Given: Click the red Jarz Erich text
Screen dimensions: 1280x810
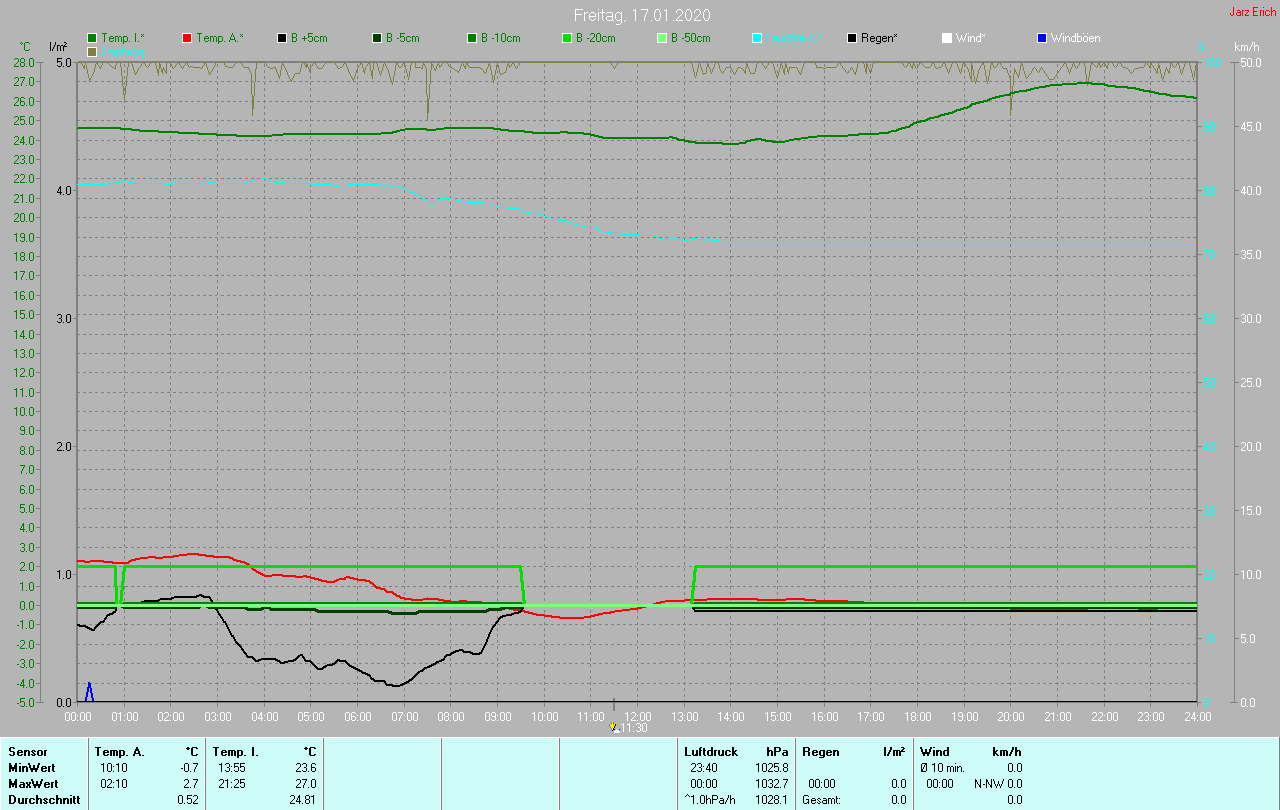Looking at the screenshot, I should click(1252, 12).
